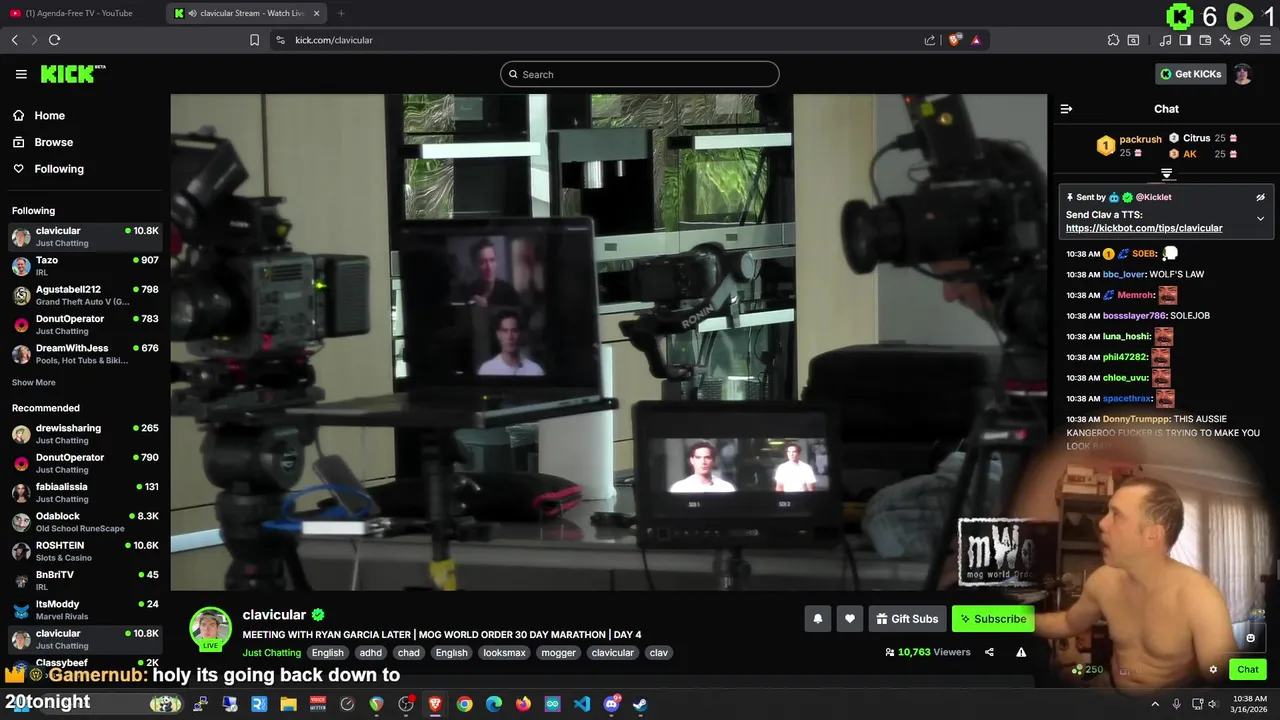
Task: Open the kickbot tips link
Action: (x=1144, y=228)
